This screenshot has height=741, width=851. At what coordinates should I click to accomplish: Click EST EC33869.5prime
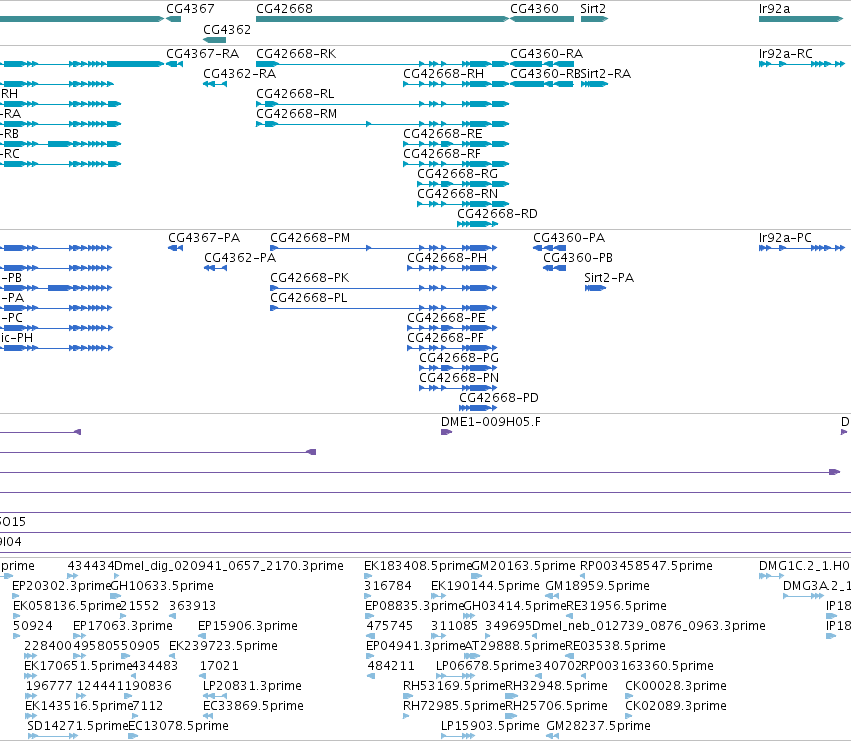[x=208, y=716]
